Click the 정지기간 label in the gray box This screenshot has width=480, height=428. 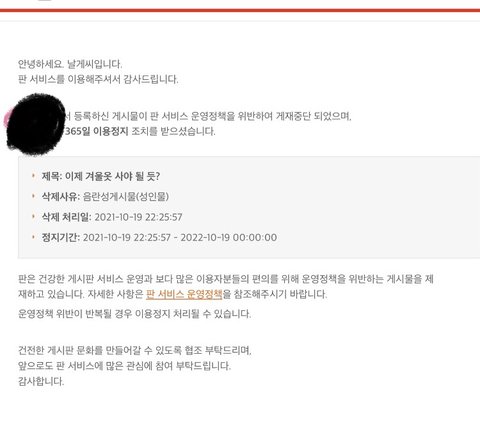tap(61, 238)
